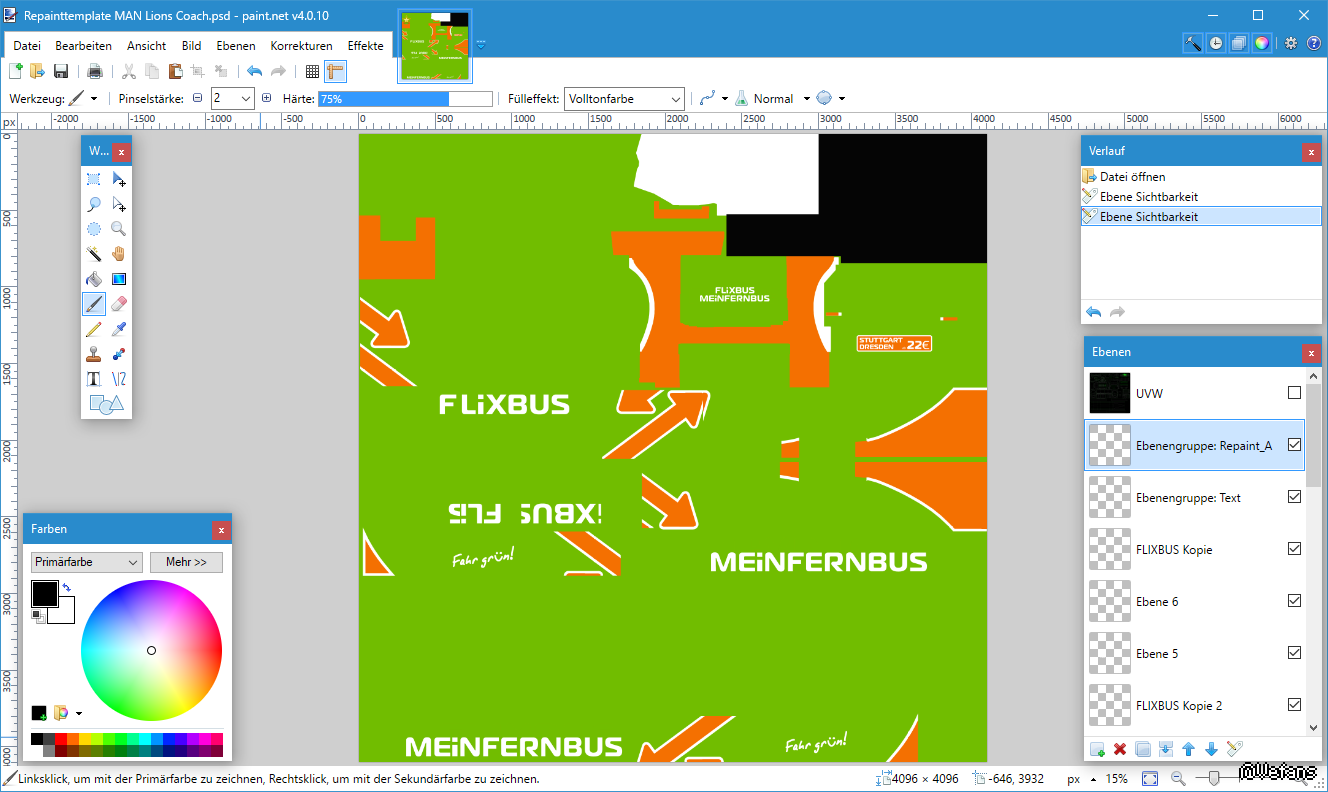
Task: Select the Text tool
Action: tap(94, 379)
